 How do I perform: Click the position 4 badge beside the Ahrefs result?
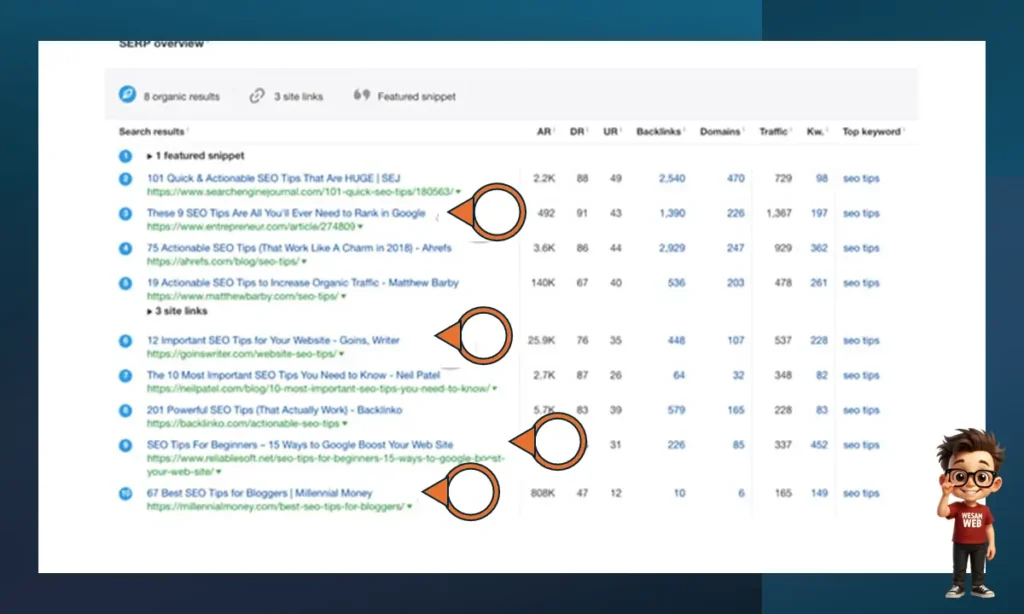click(124, 247)
